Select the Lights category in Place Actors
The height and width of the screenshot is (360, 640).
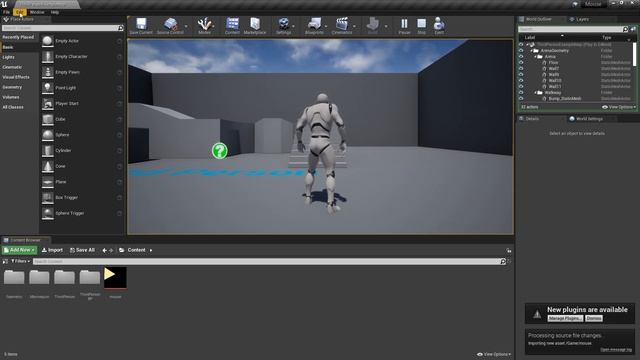9,57
